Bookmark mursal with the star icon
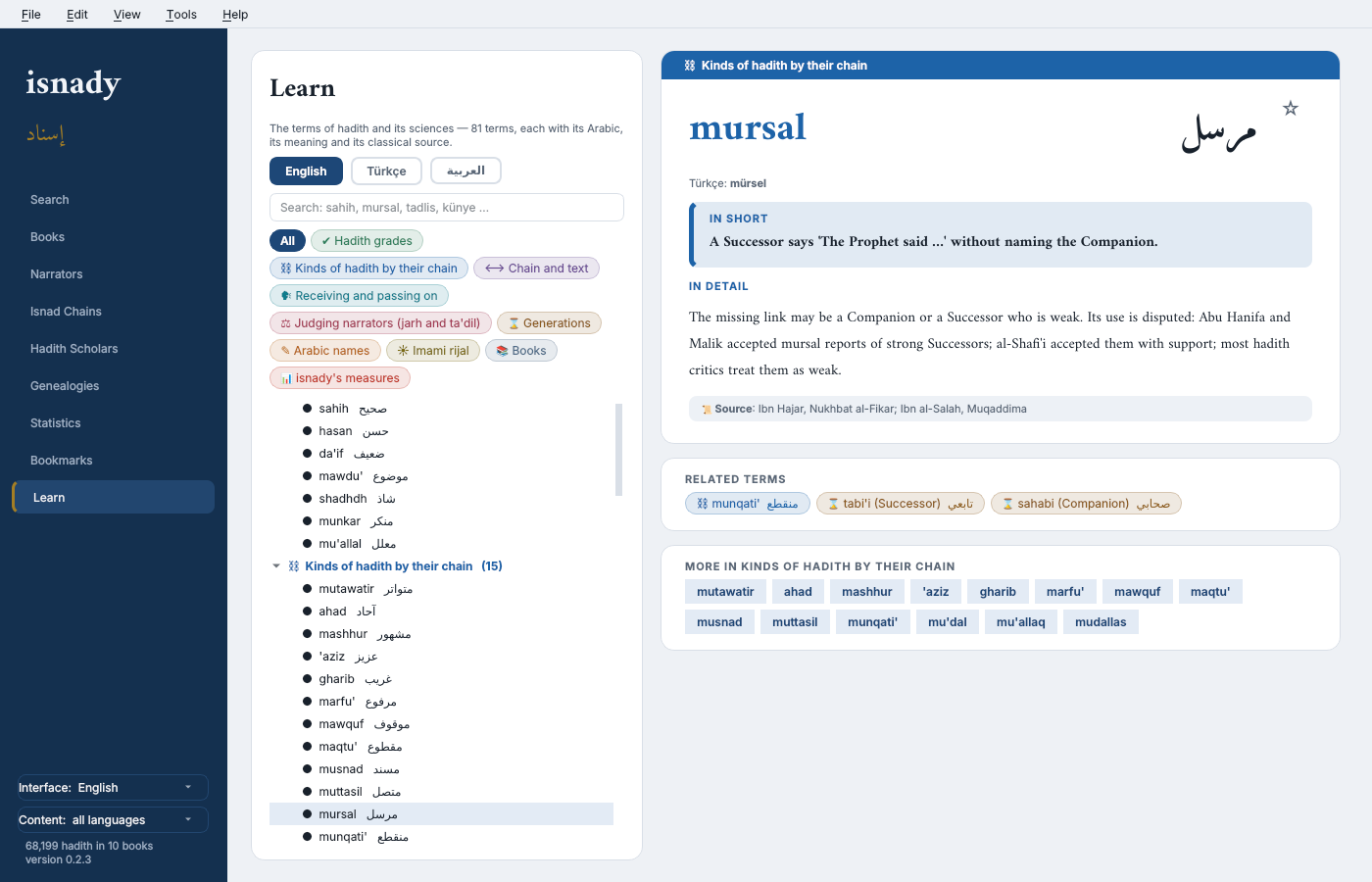 point(1291,108)
